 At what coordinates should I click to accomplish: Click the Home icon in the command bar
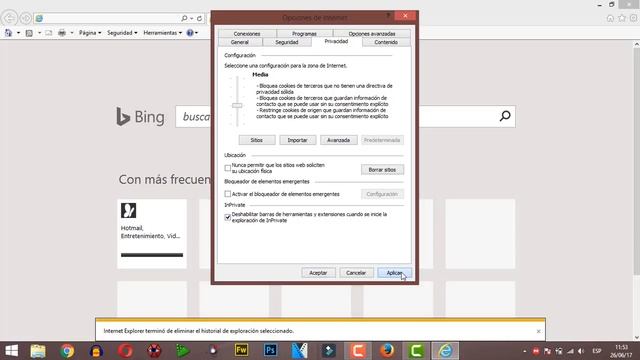coord(8,33)
